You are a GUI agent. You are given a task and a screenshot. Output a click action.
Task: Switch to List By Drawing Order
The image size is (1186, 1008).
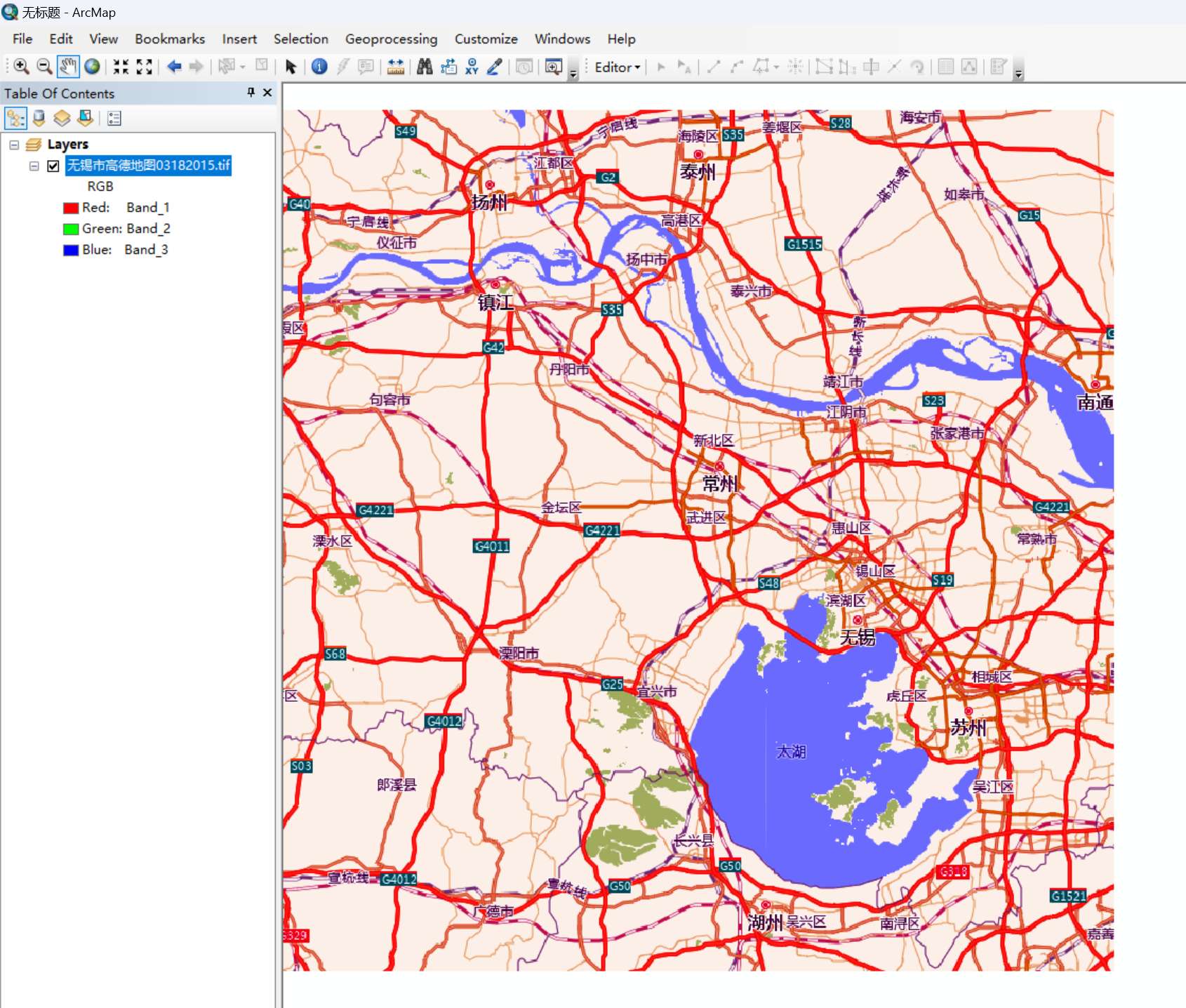[x=15, y=118]
